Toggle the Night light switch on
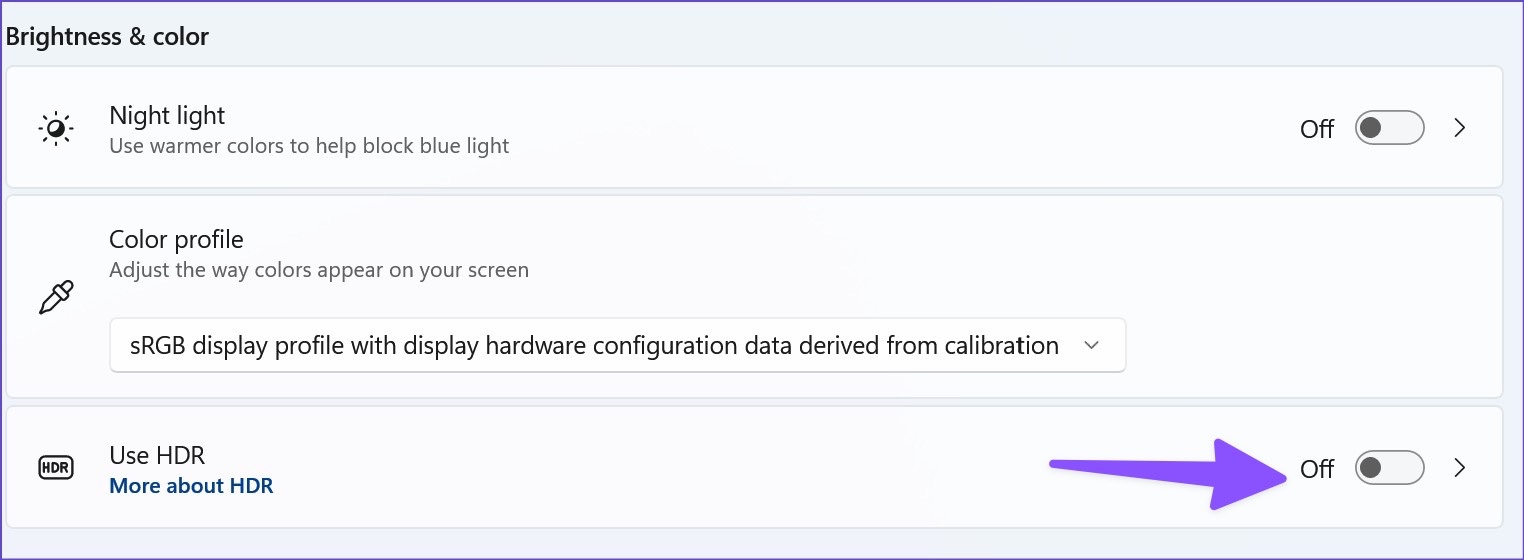Viewport: 1524px width, 560px height. coord(1389,128)
